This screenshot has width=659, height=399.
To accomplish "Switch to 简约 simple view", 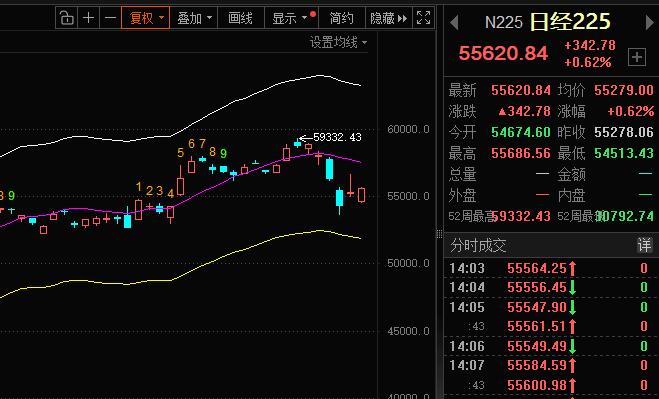I will [x=342, y=18].
